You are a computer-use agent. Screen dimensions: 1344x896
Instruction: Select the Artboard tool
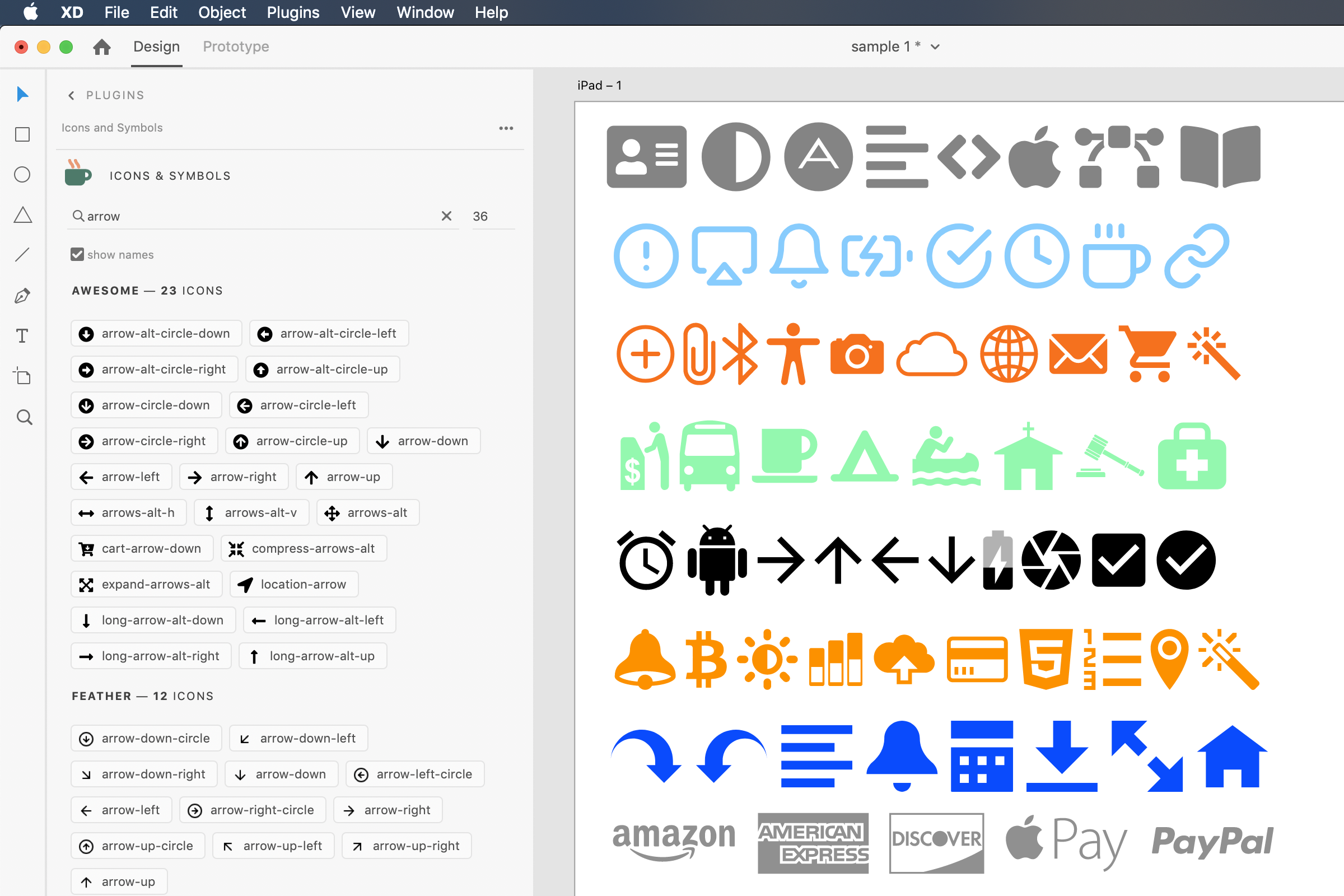pyautogui.click(x=22, y=376)
